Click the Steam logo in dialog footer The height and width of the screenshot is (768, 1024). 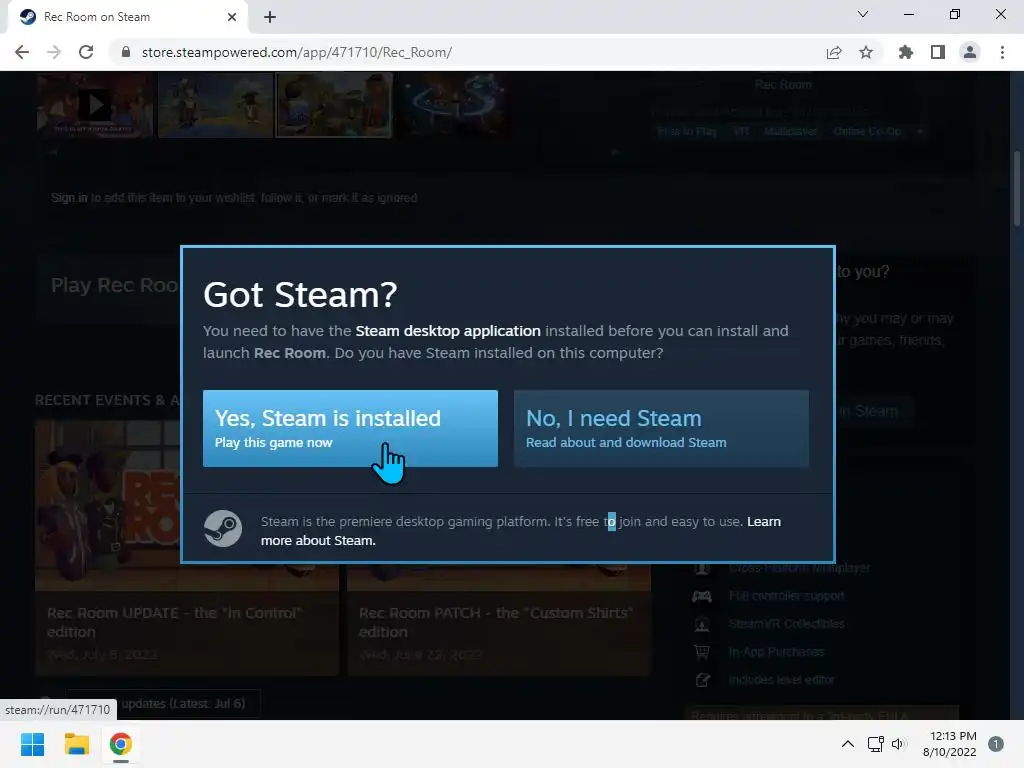point(223,528)
